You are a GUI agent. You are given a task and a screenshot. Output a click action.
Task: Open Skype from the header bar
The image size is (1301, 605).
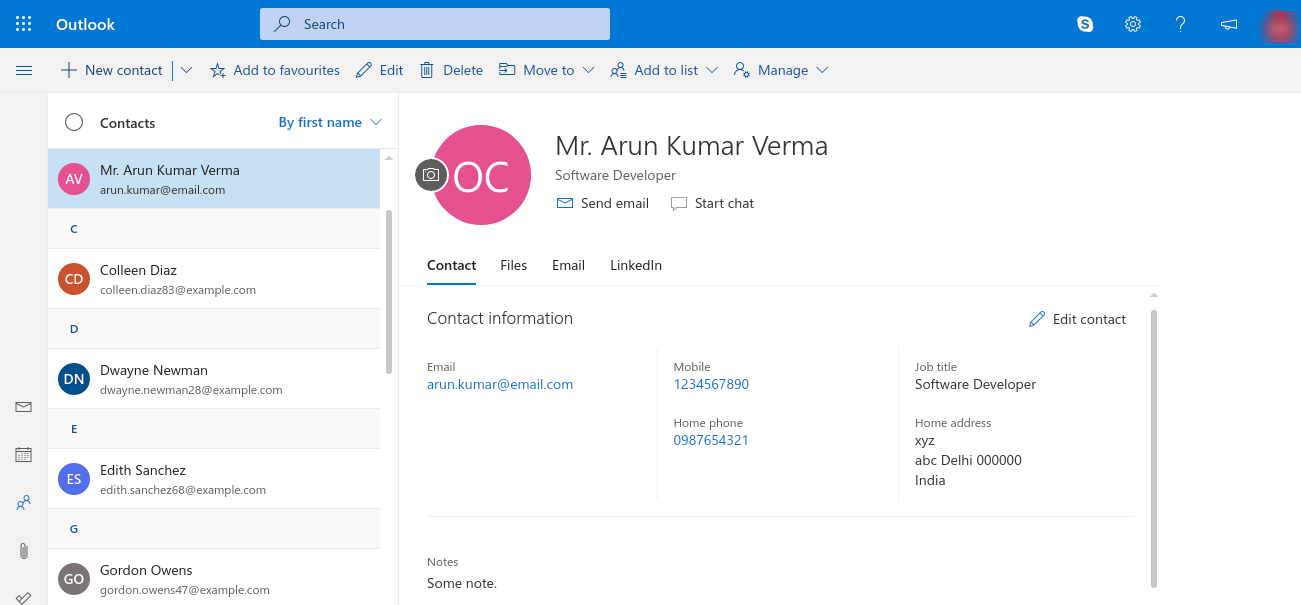click(x=1085, y=24)
